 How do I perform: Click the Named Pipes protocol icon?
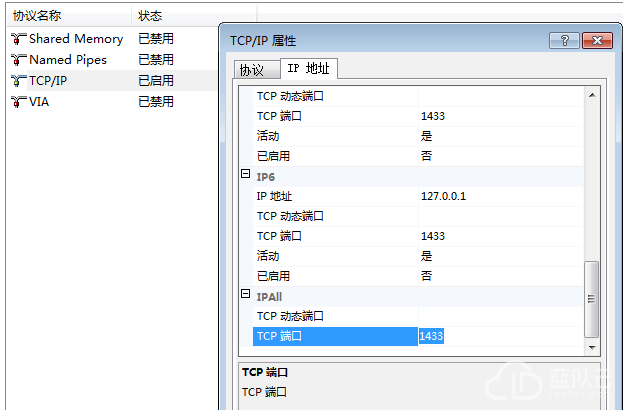tap(18, 60)
